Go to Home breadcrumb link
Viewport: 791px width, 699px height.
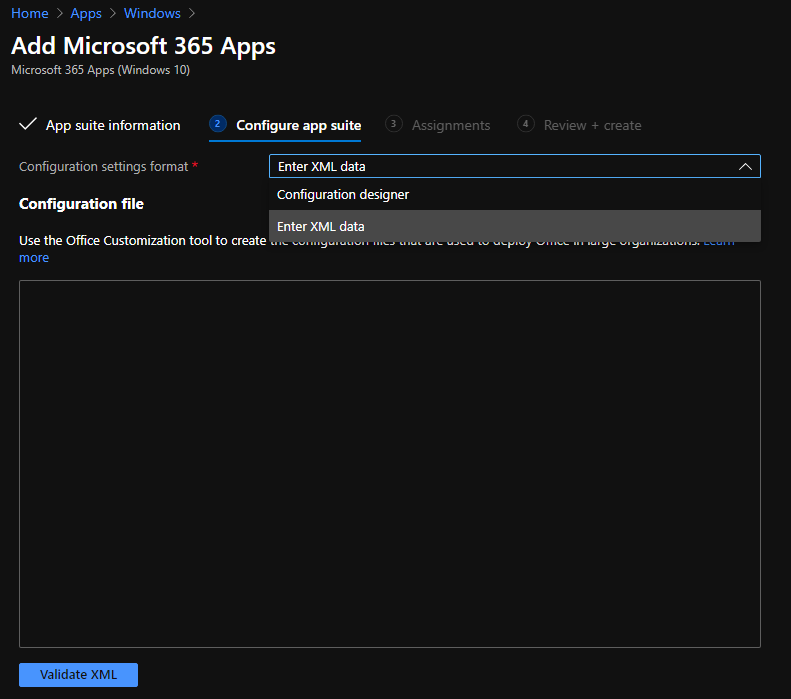(x=30, y=13)
